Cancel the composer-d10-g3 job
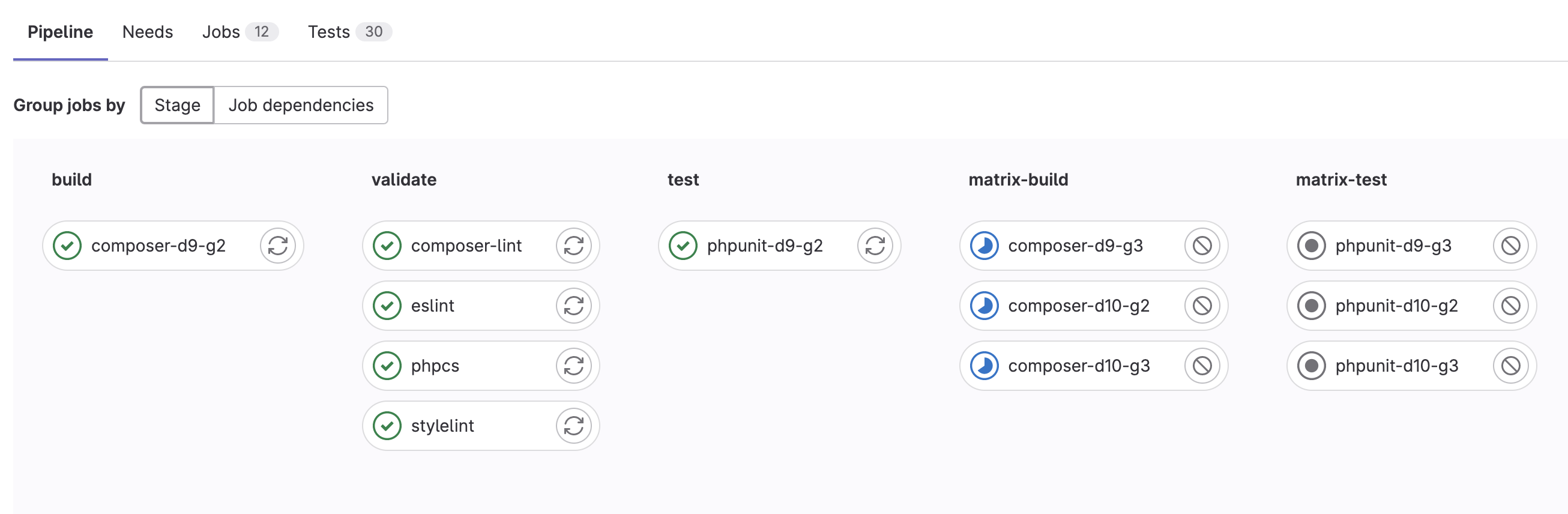1568x514 pixels. [1202, 366]
